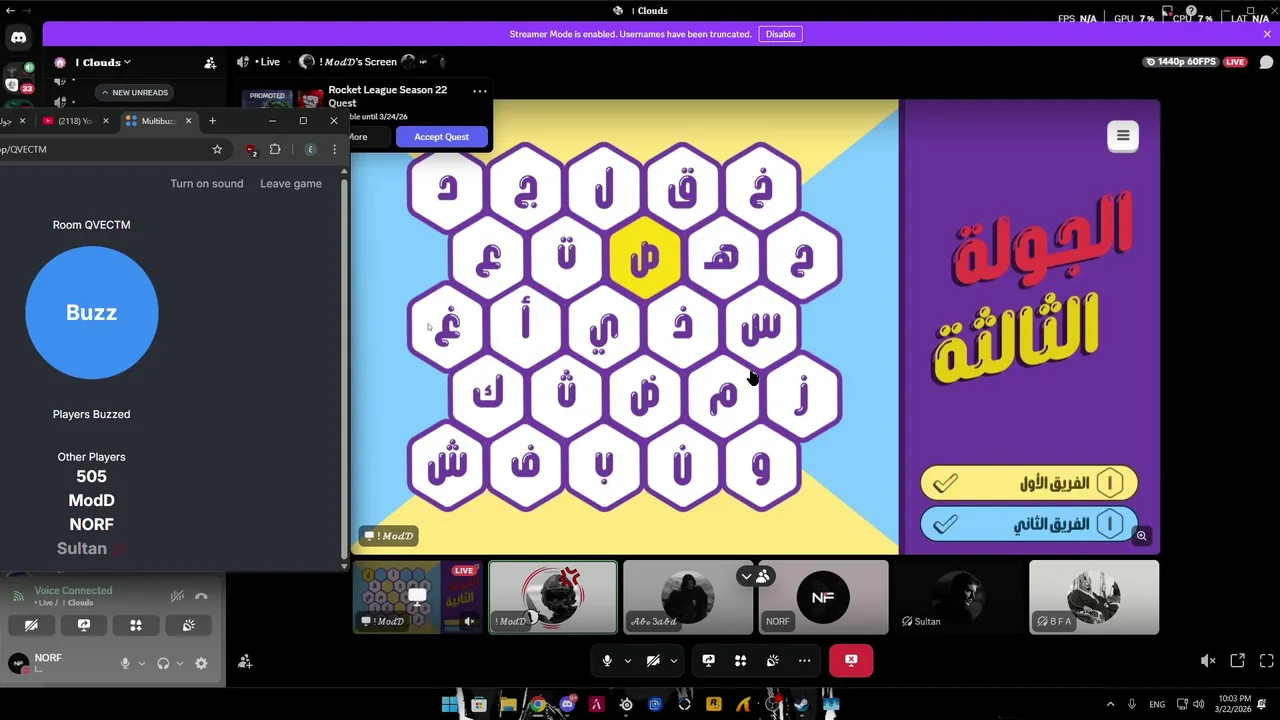
Task: Toggle camera in bottom call controls
Action: click(653, 660)
